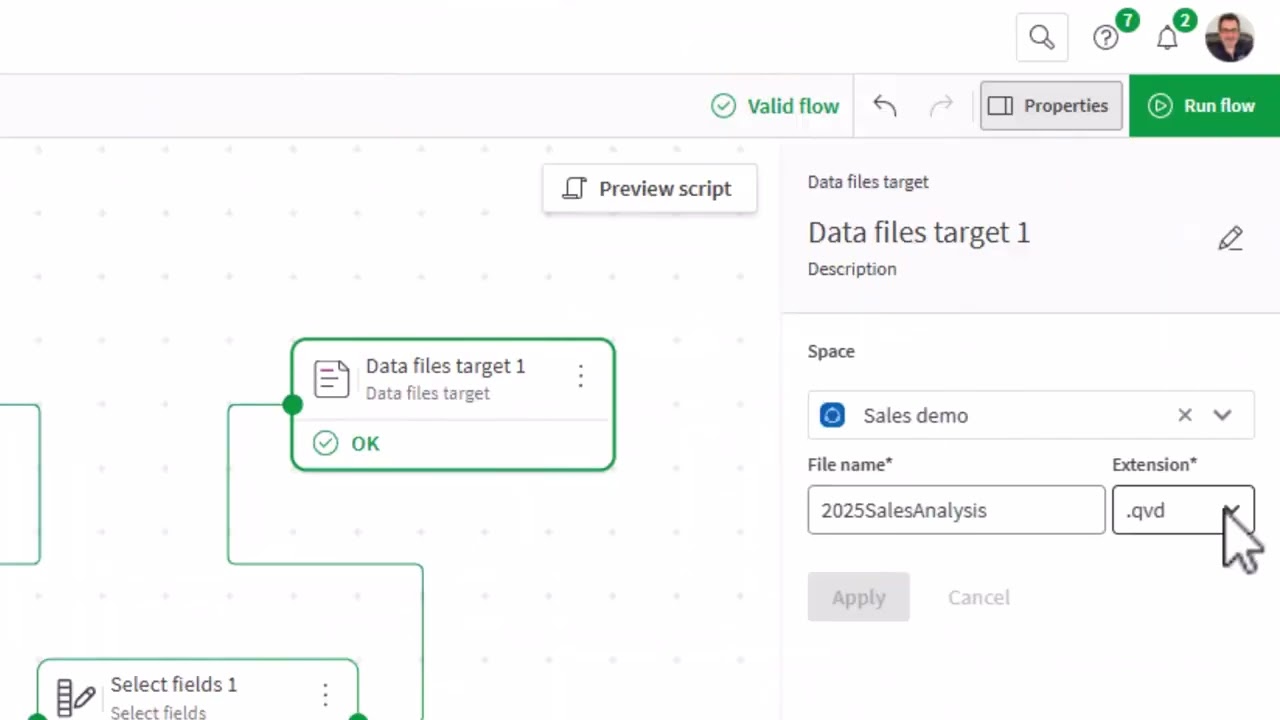
Task: Click the Select fields 1 node icon
Action: (x=75, y=697)
